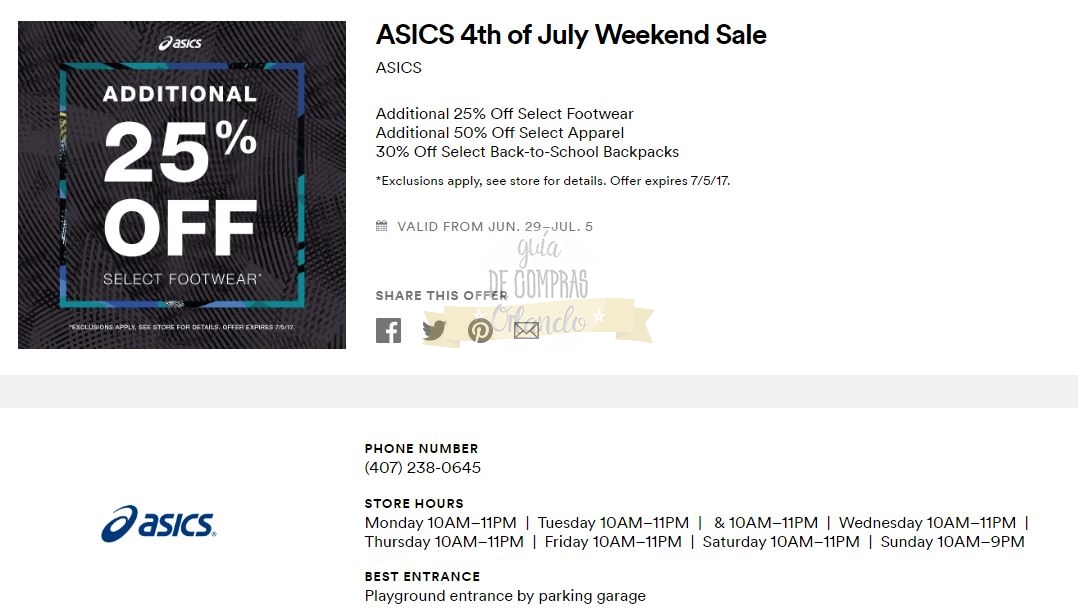Click the Playground entrance by parking garage text
The image size is (1078, 610).
click(505, 596)
